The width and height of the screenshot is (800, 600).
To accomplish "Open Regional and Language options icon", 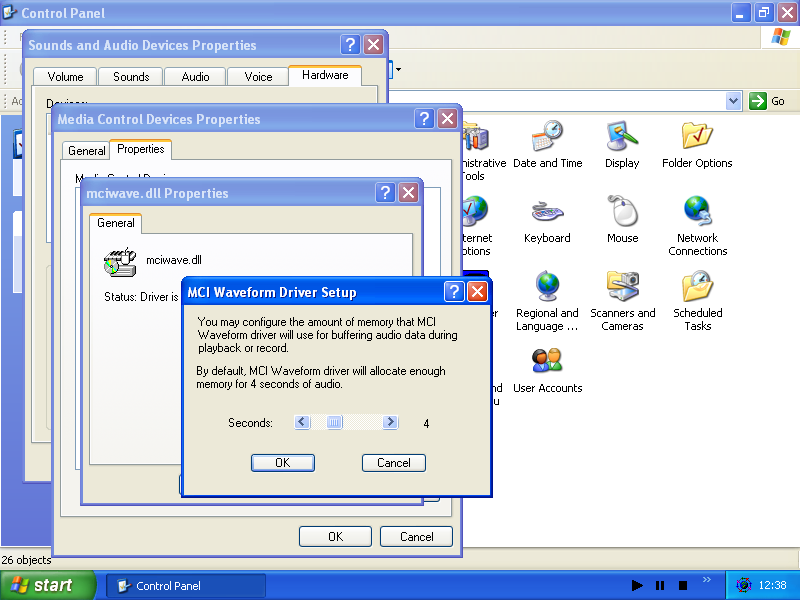I will tap(547, 287).
